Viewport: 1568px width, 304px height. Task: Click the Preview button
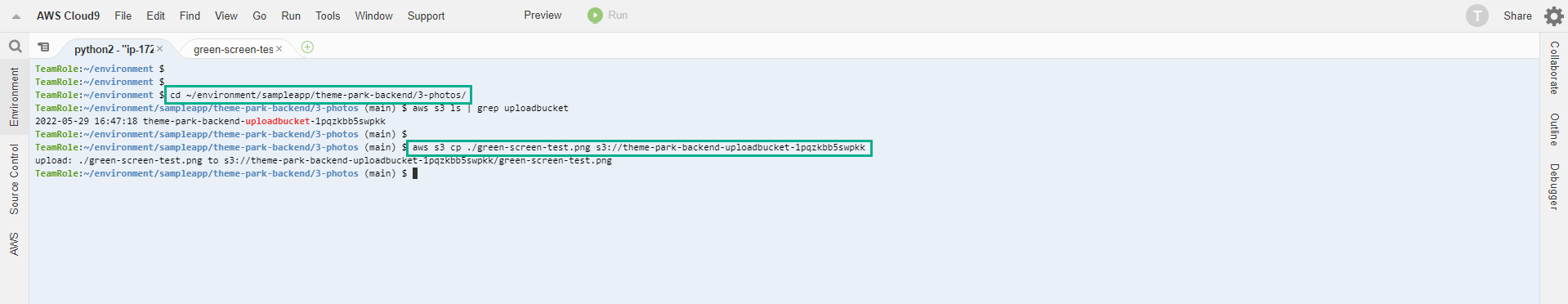[543, 15]
